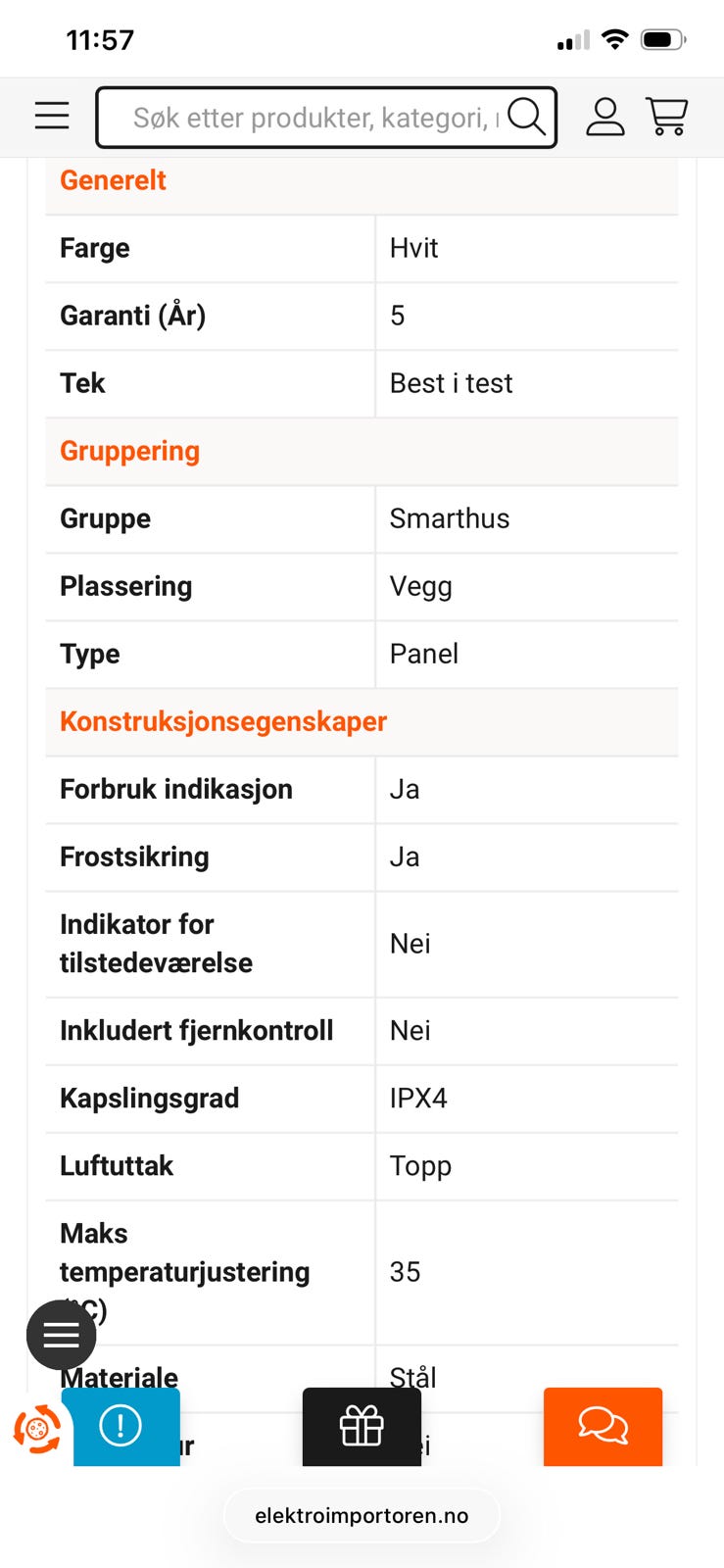724x1568 pixels.
Task: Tap the Wi-Fi icon in status bar
Action: click(x=614, y=39)
